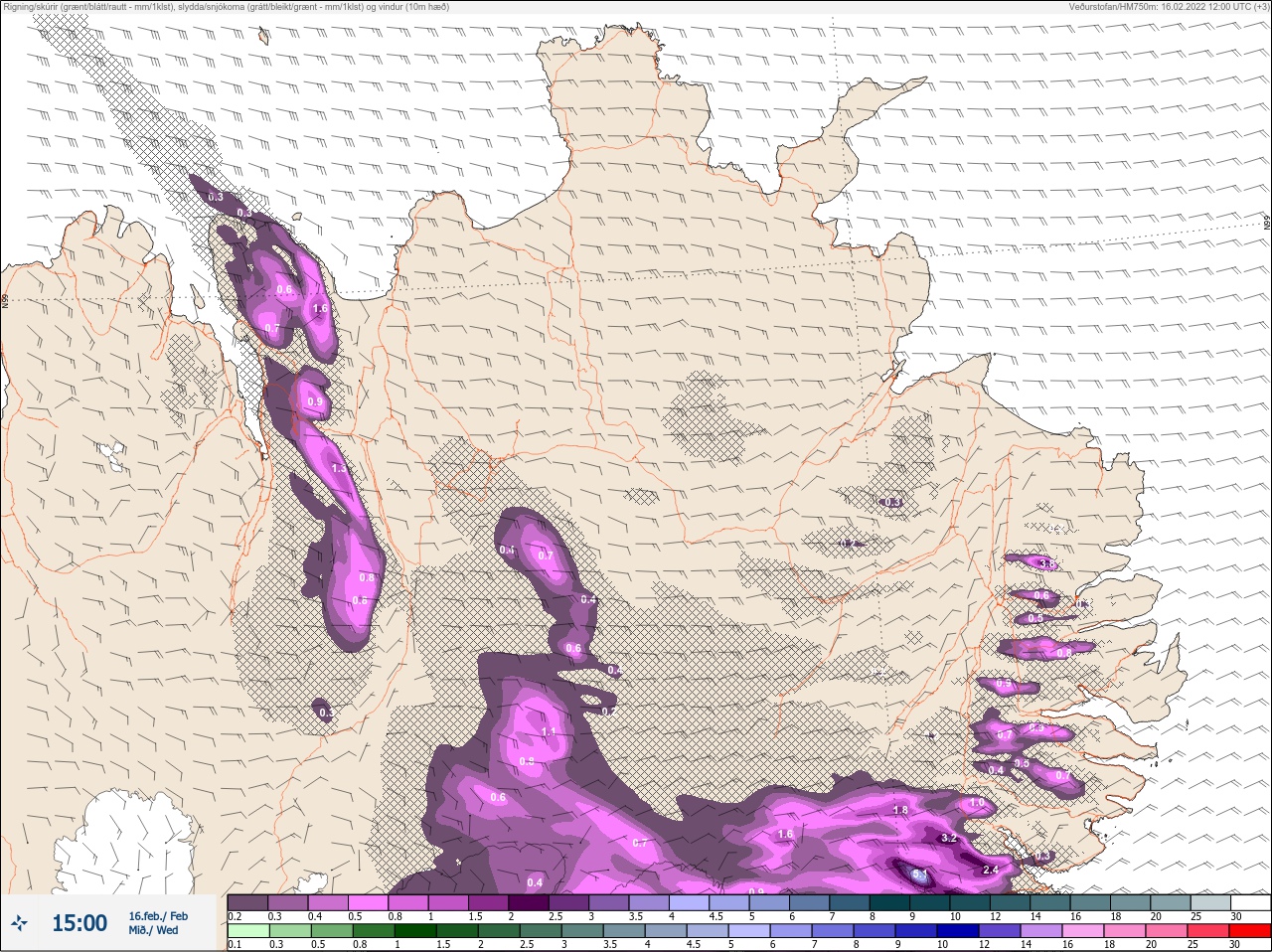Viewport: 1272px width, 952px height.
Task: Select the red 30 swatch in lower legend
Action: 1249,931
